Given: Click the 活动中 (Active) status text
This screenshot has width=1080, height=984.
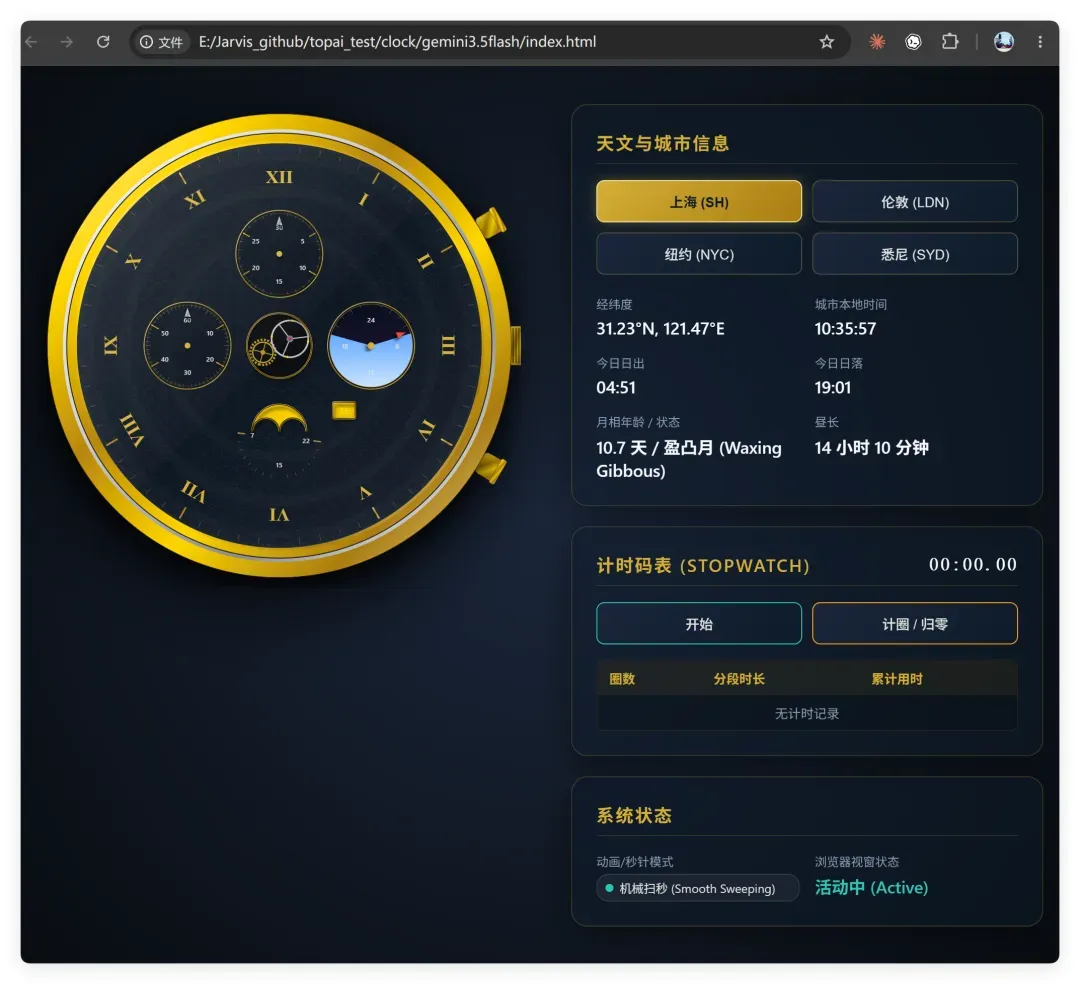Looking at the screenshot, I should (871, 887).
